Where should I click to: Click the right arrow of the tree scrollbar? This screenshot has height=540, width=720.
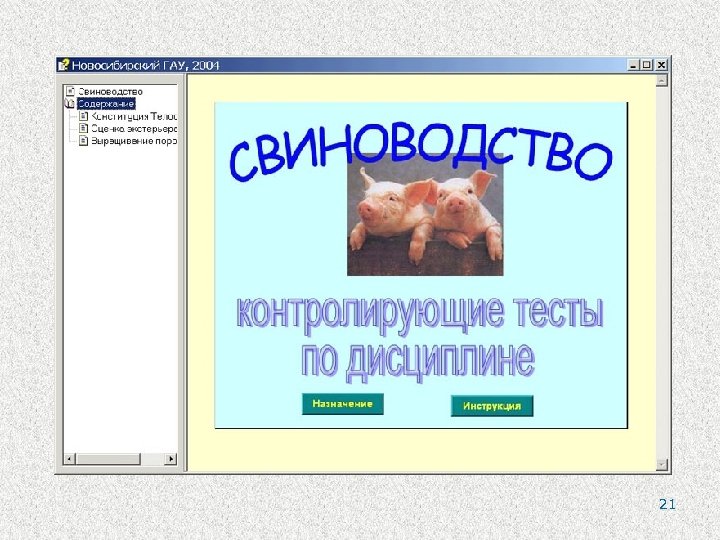[x=171, y=459]
